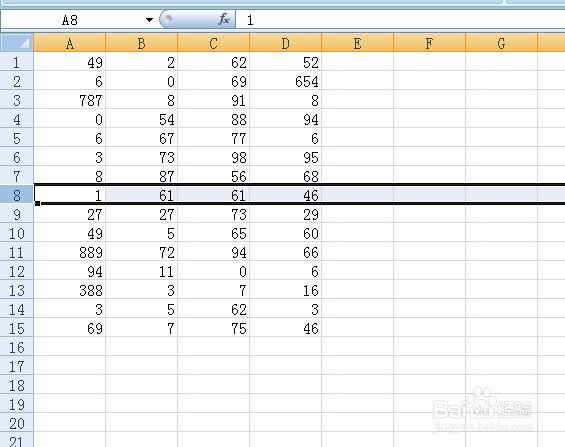Click cell C10 containing 65

213,233
